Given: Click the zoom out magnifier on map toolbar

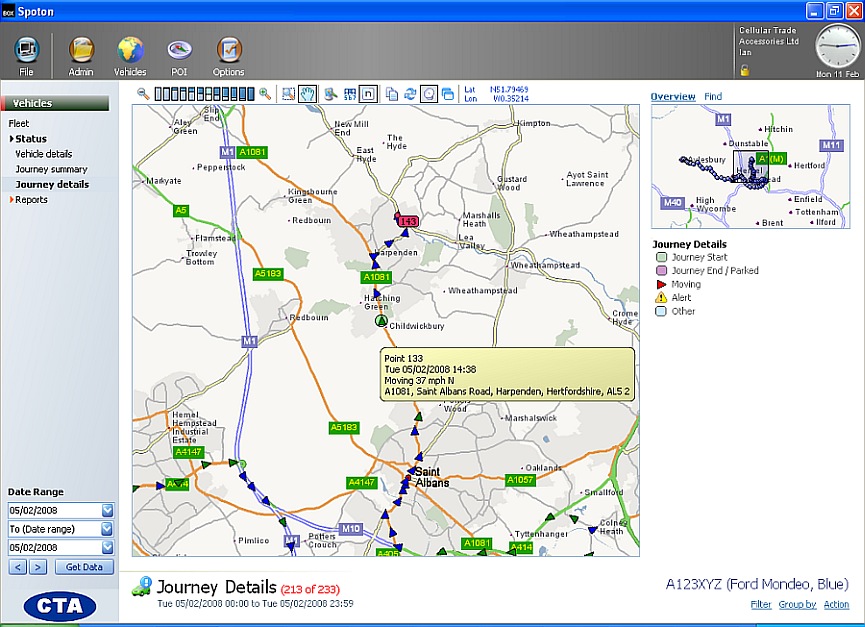Looking at the screenshot, I should click(143, 93).
